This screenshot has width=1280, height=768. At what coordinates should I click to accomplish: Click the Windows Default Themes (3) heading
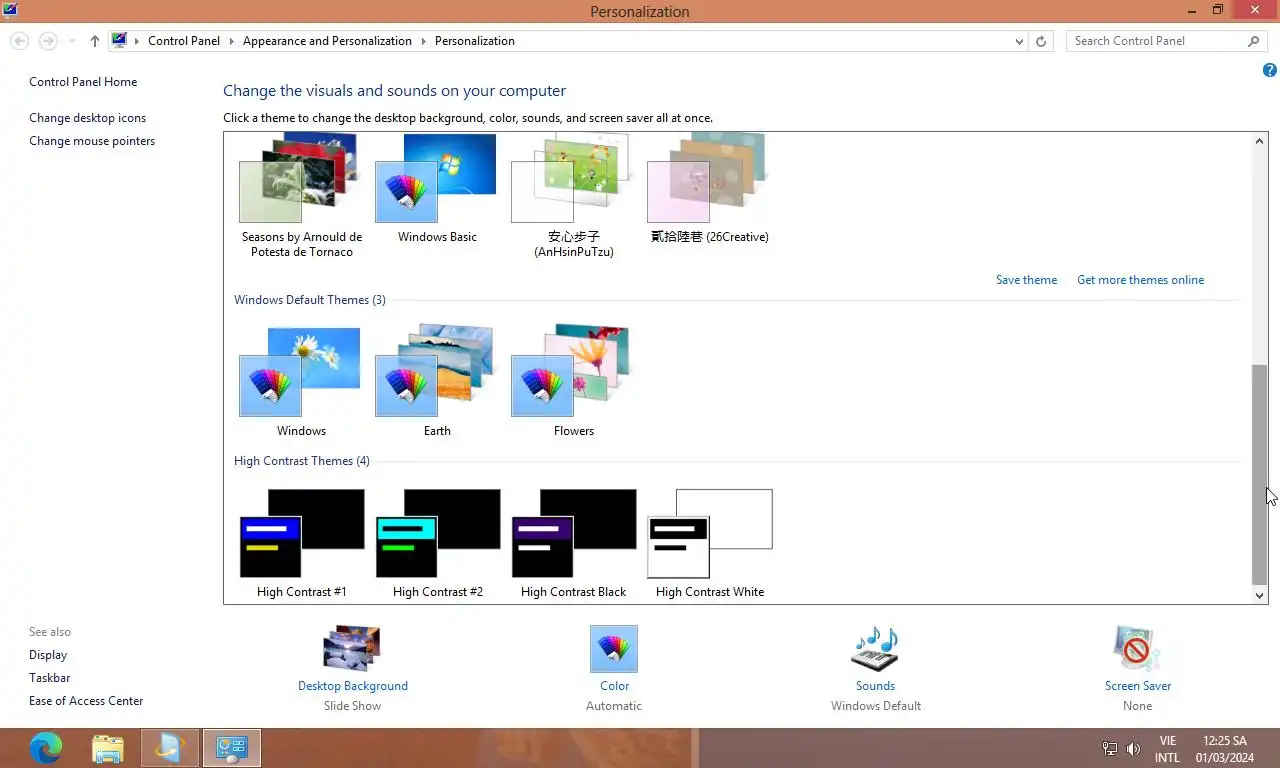309,300
